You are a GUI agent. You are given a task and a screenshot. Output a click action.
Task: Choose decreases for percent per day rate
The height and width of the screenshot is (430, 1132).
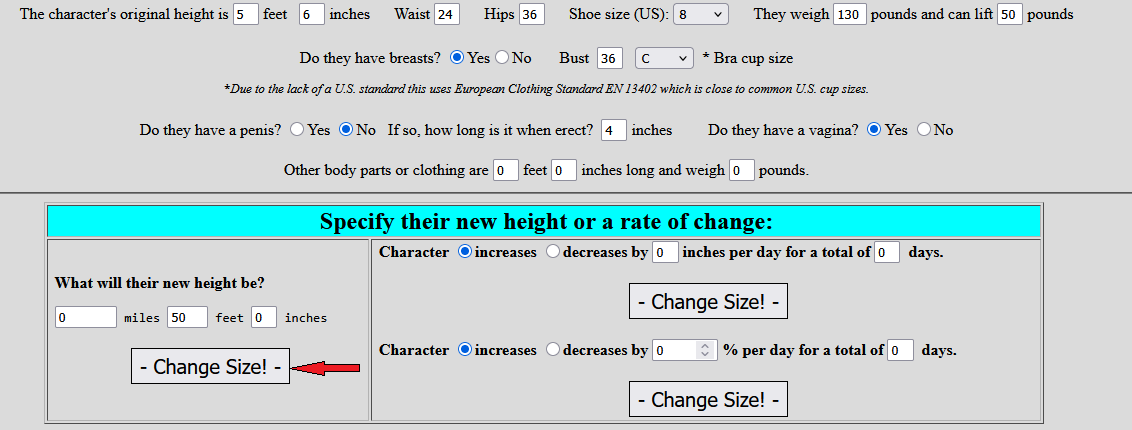click(x=553, y=350)
